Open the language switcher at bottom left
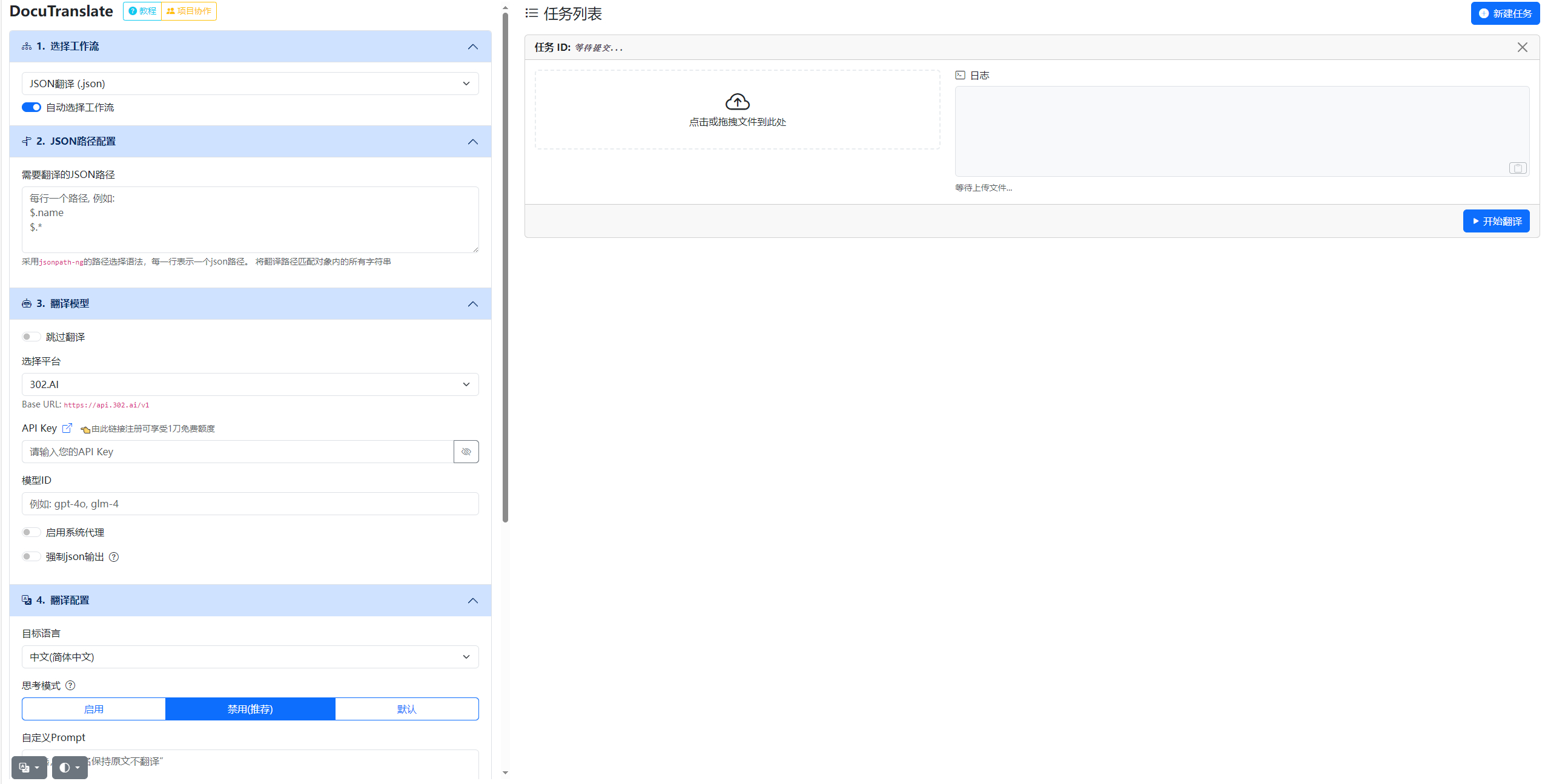The height and width of the screenshot is (784, 1545). (x=29, y=768)
